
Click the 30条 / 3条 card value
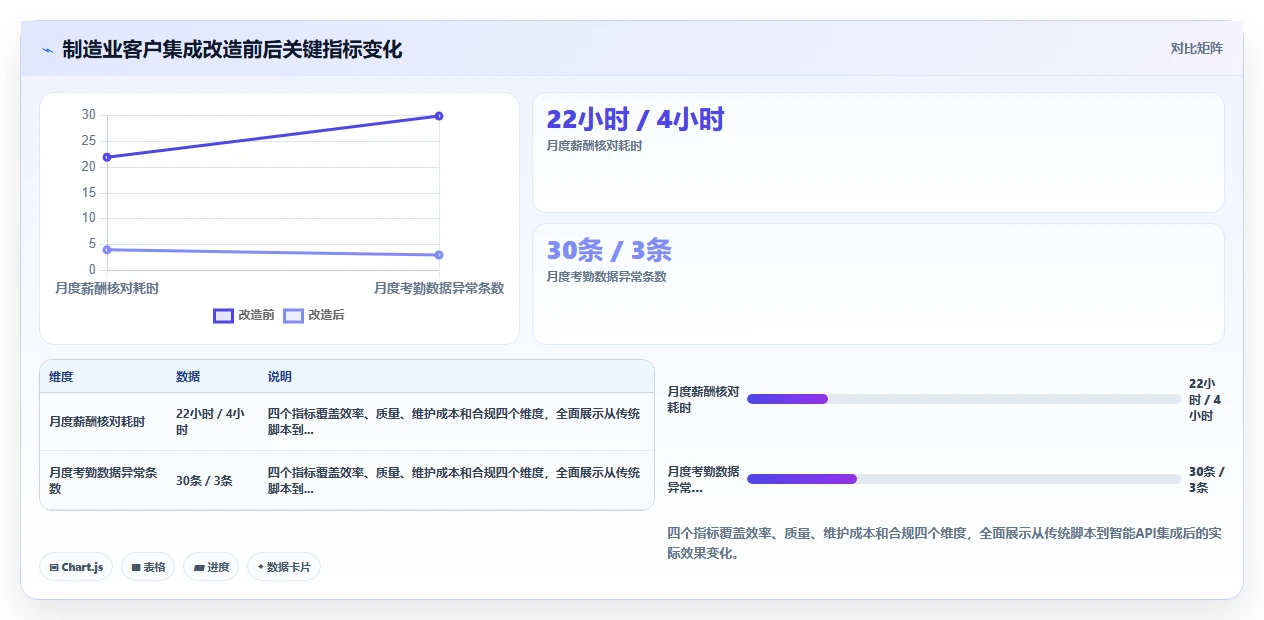(x=609, y=250)
